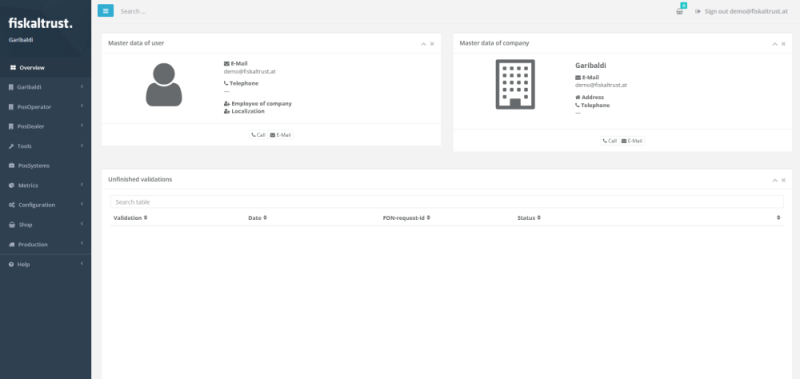Click the E-Mail button in user panel
This screenshot has height=379, width=800.
pos(281,135)
